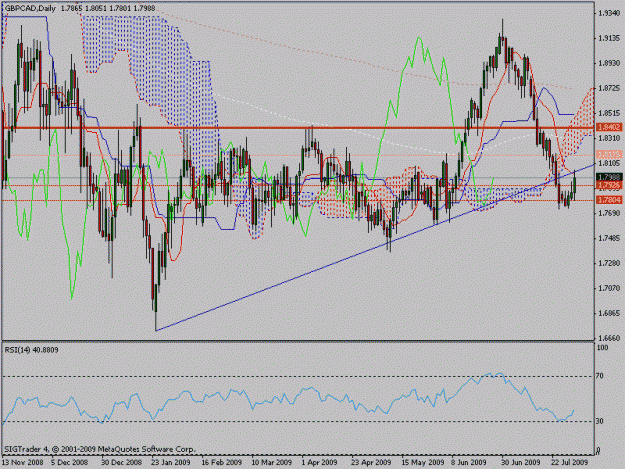
Task: Click the 13 Nov 2008 date label
Action: coord(22,463)
